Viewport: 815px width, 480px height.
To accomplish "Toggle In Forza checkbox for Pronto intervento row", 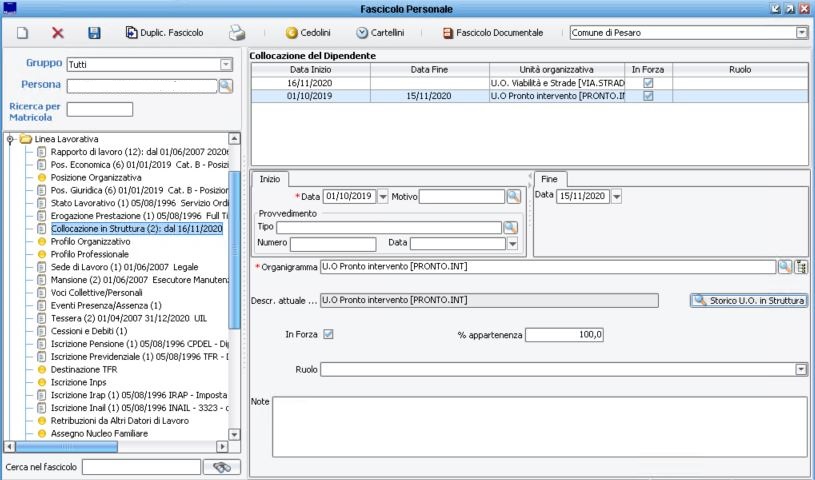I will coord(648,96).
